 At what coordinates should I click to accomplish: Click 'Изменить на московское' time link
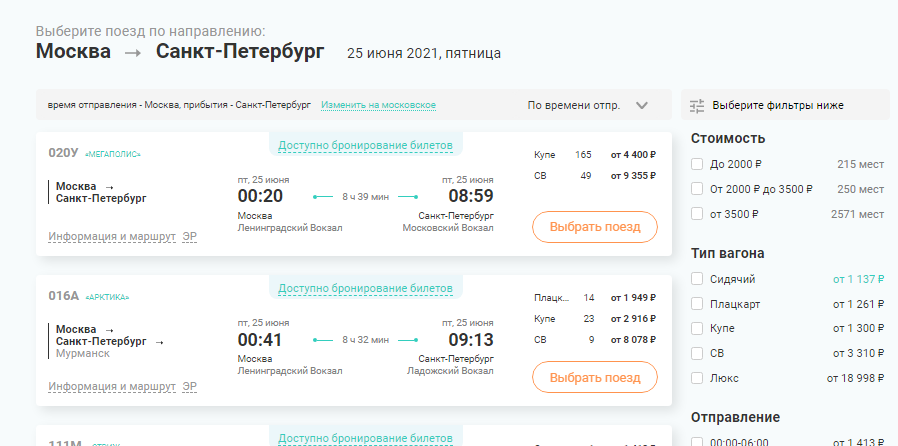click(x=378, y=105)
